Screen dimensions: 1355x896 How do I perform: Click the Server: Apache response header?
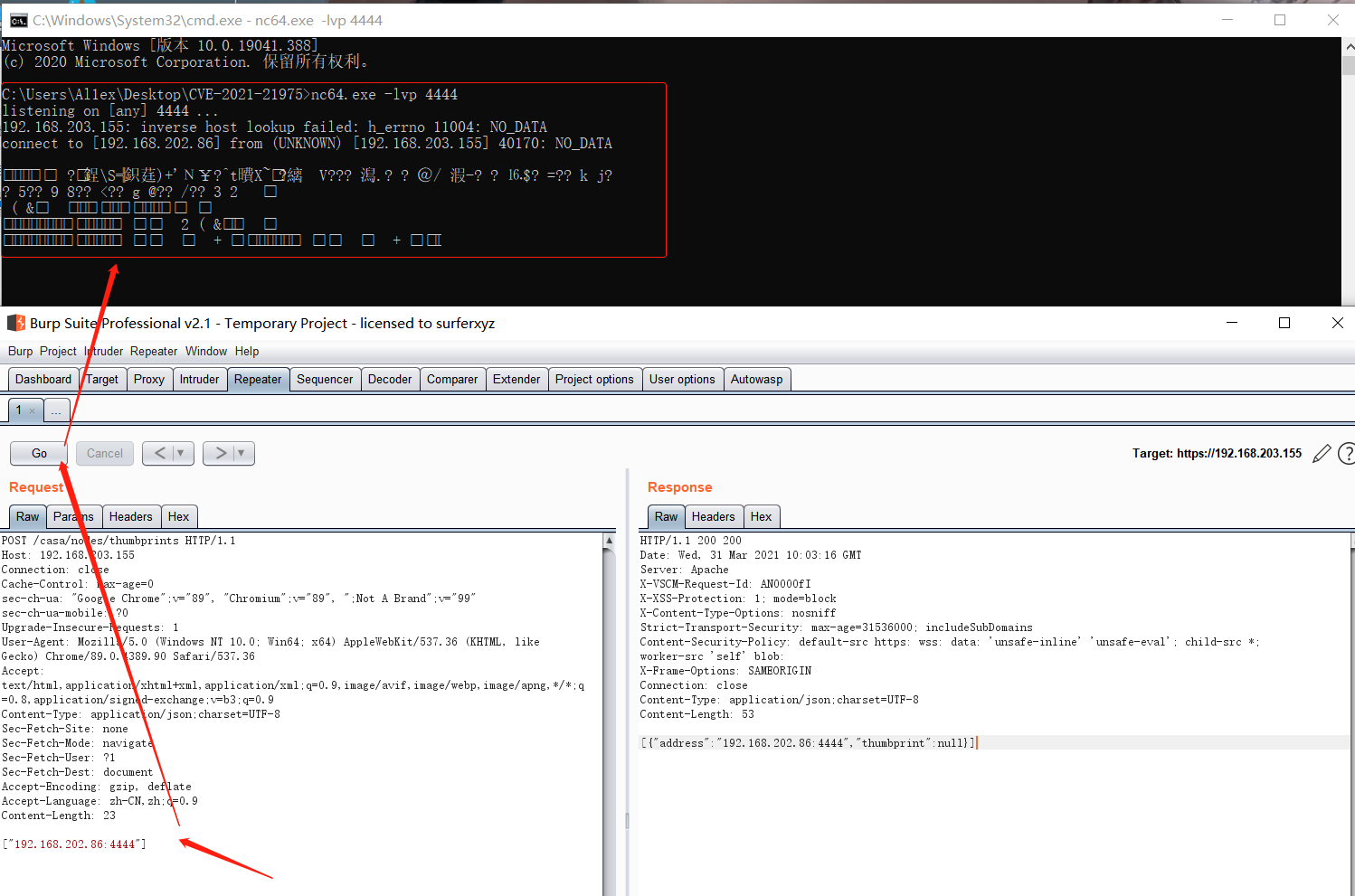pos(685,570)
